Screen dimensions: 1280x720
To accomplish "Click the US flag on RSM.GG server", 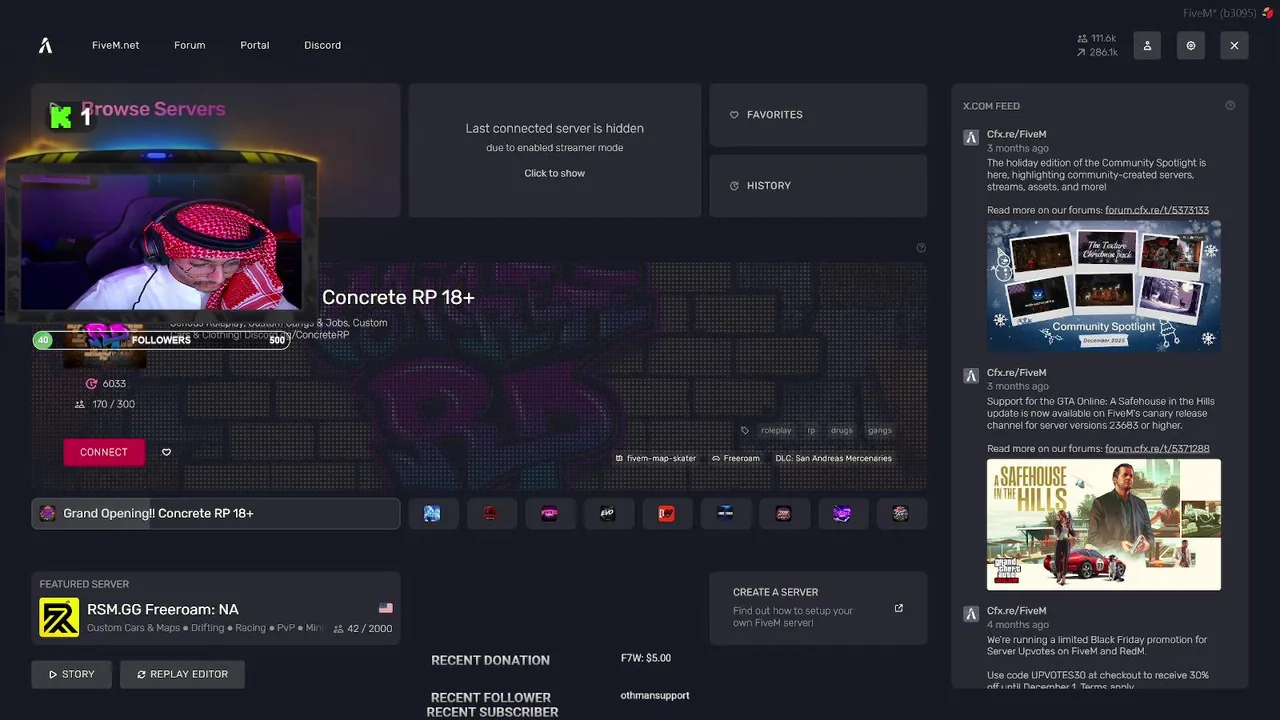I will point(386,608).
